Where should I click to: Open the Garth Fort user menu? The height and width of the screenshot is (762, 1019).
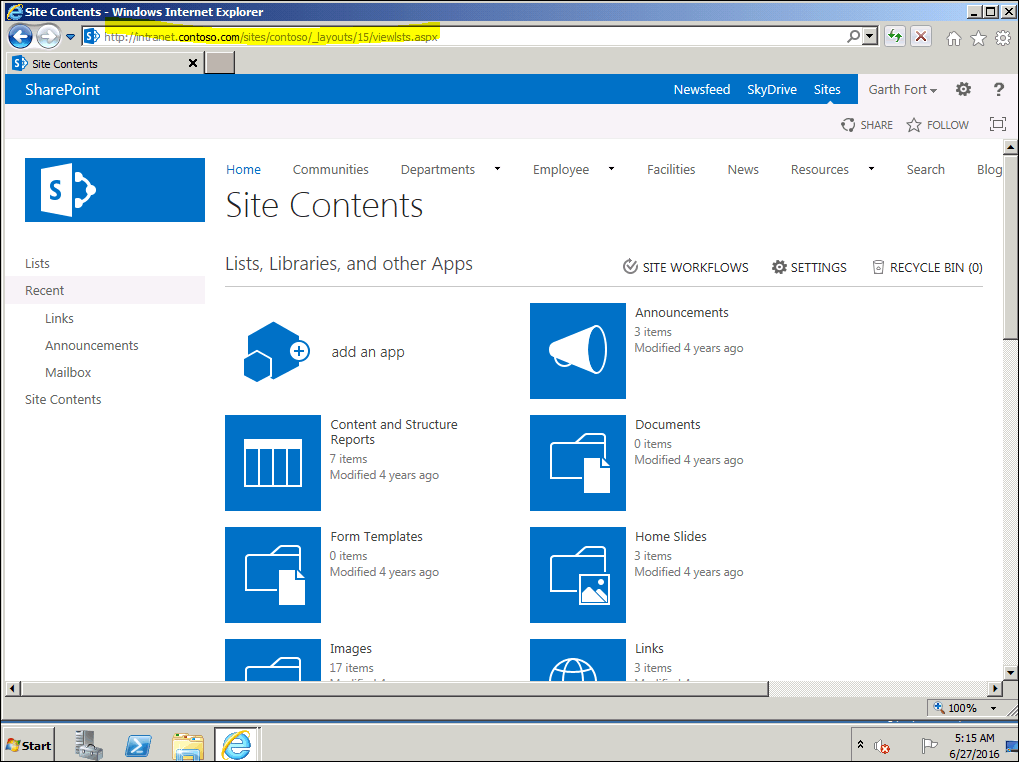[901, 89]
